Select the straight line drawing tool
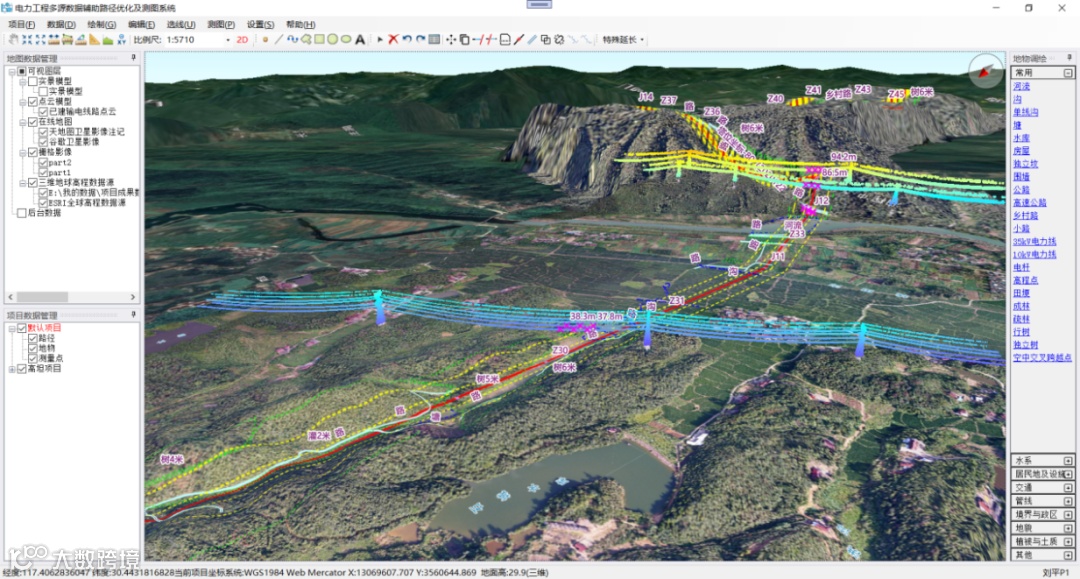Screen dimensions: 1080x579 coord(279,40)
